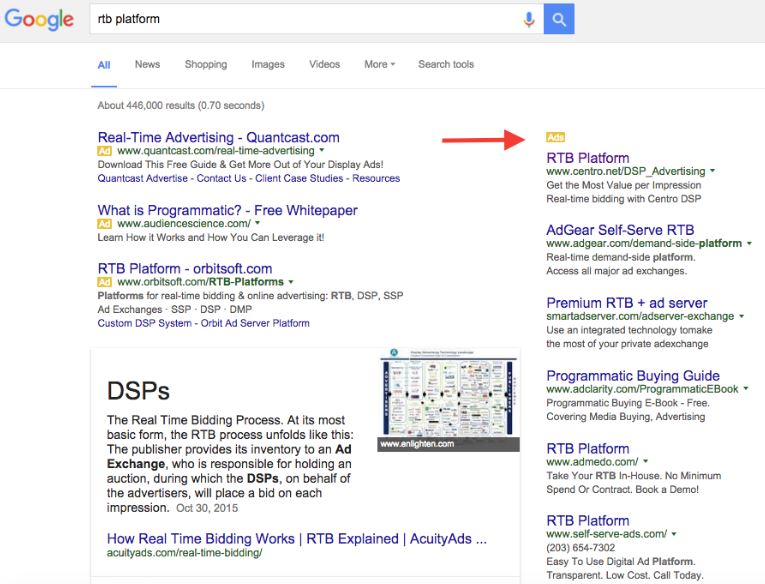Click the Quantcast Advertise sitelink

(x=142, y=178)
